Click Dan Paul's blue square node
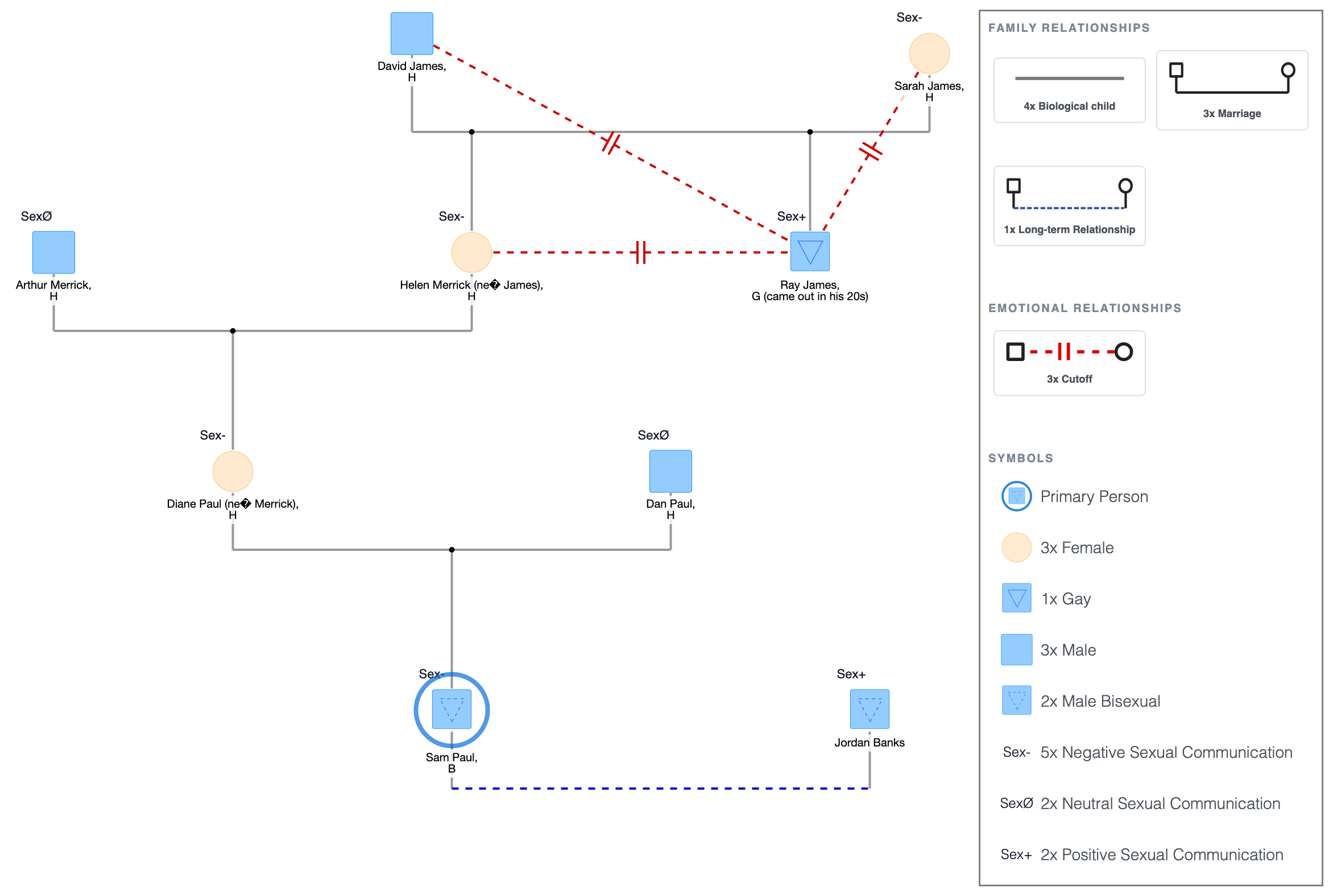This screenshot has height=896, width=1333. point(670,471)
